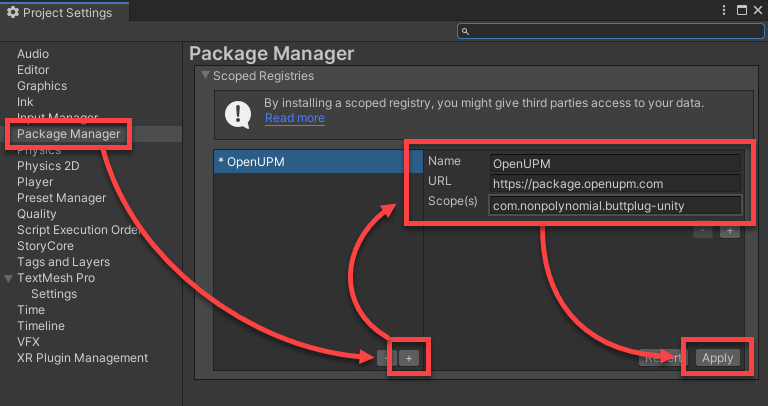Screen dimensions: 768x406
Task: Open Timeline settings category
Action: 41,326
